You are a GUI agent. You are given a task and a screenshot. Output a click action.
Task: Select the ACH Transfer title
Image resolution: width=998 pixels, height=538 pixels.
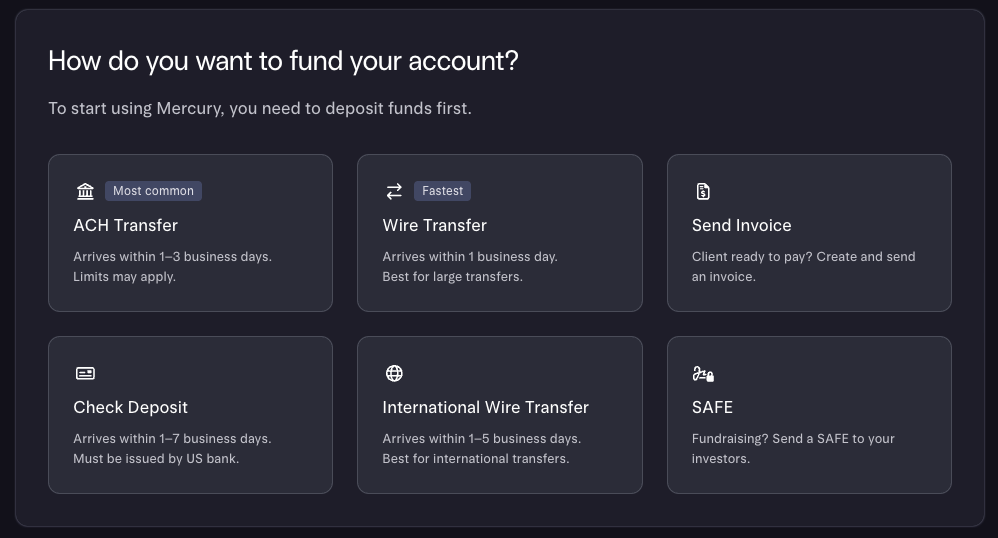tap(125, 225)
